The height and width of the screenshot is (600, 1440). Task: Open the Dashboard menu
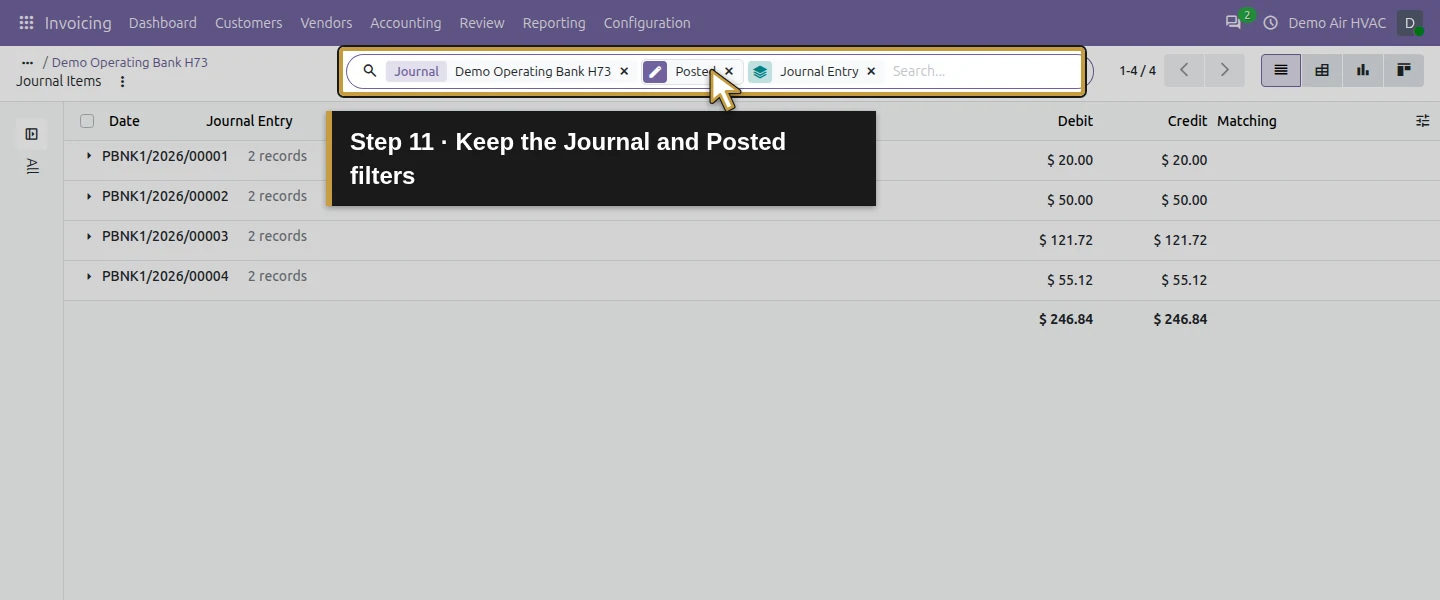(163, 22)
